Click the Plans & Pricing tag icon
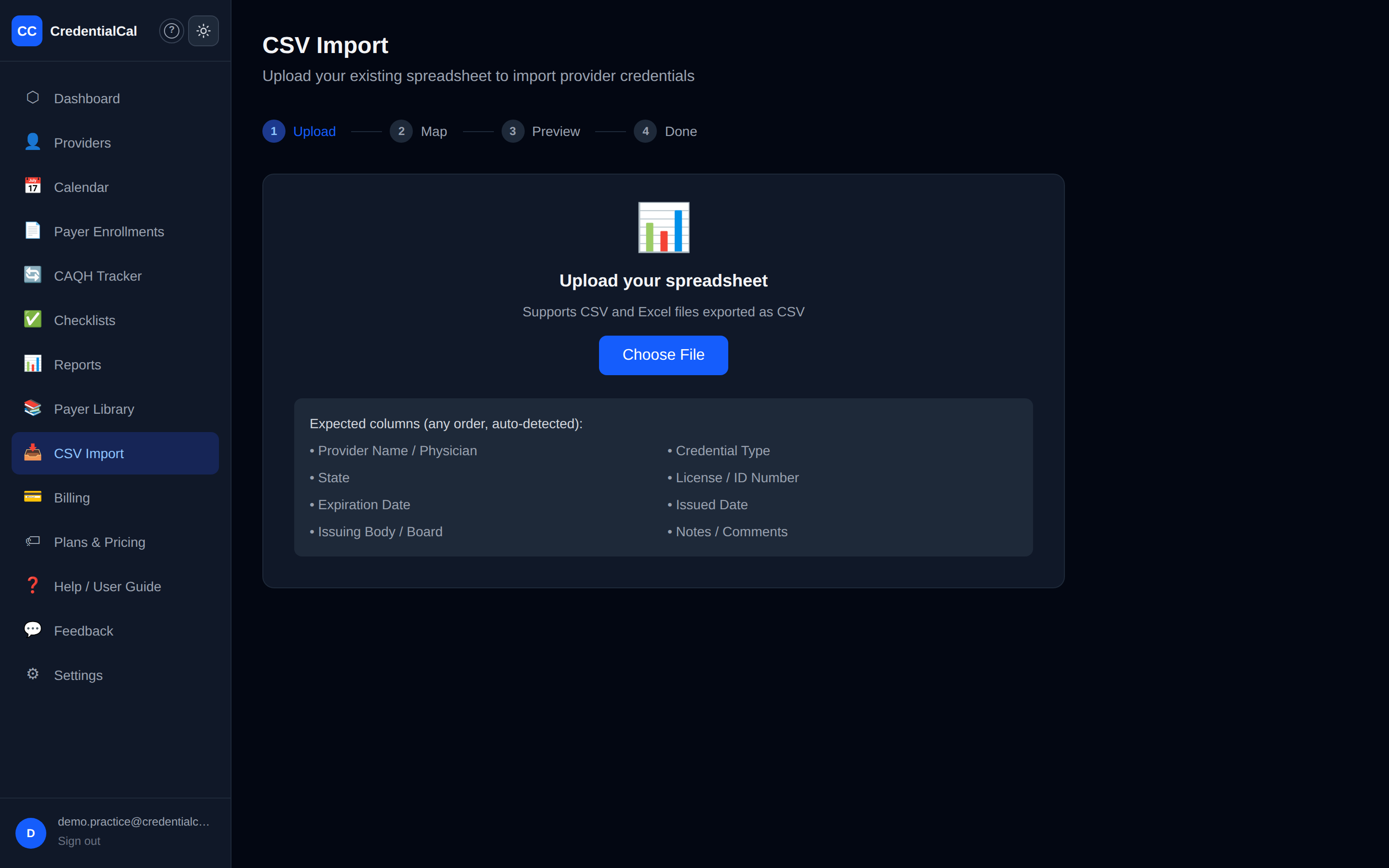1389x868 pixels. [33, 541]
